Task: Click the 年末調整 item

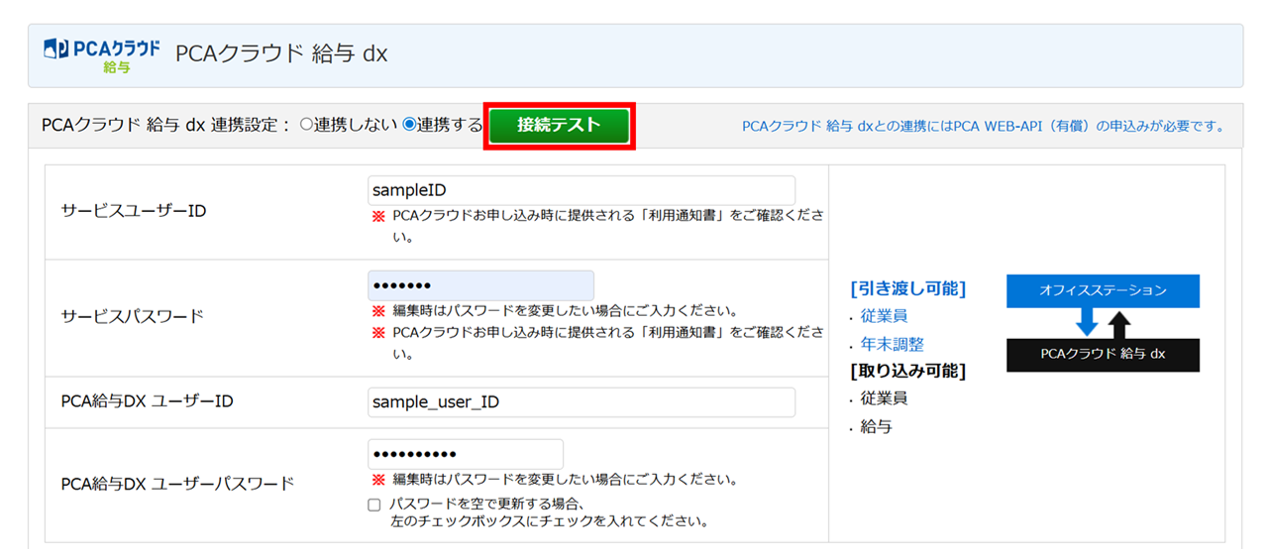Action: 892,344
